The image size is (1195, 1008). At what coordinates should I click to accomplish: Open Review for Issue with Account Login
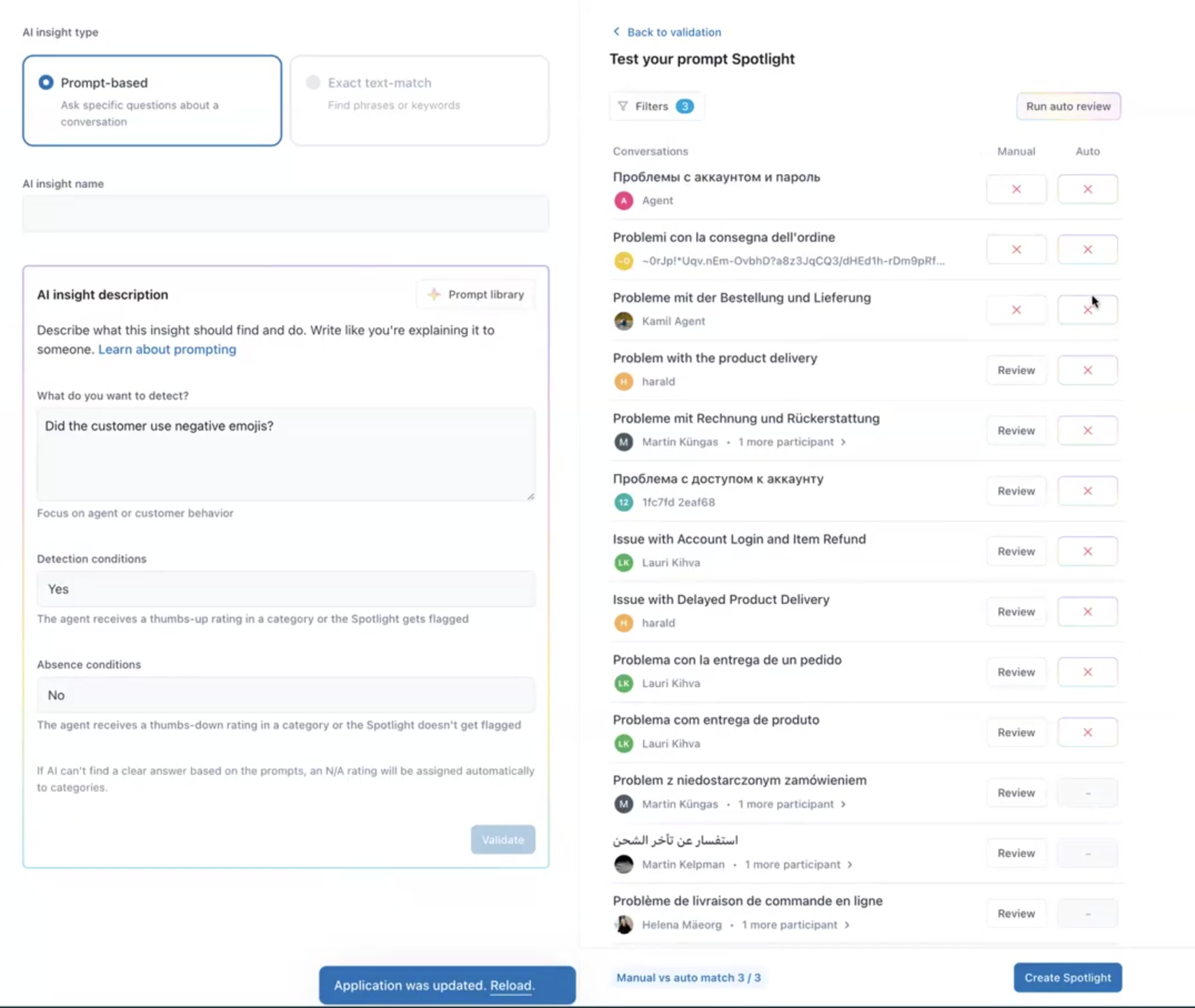pos(1016,551)
